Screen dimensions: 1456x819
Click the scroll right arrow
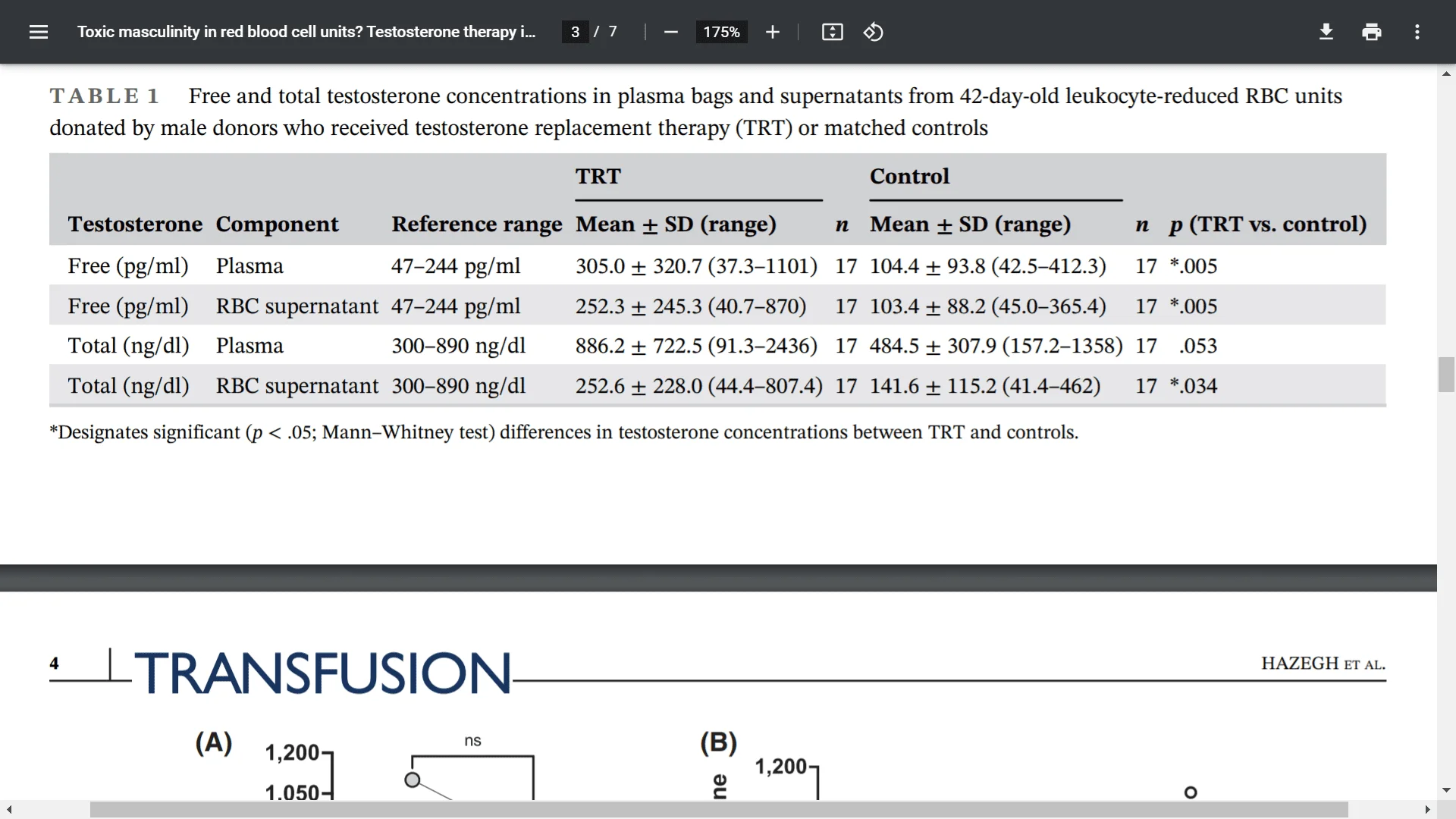tap(1427, 810)
